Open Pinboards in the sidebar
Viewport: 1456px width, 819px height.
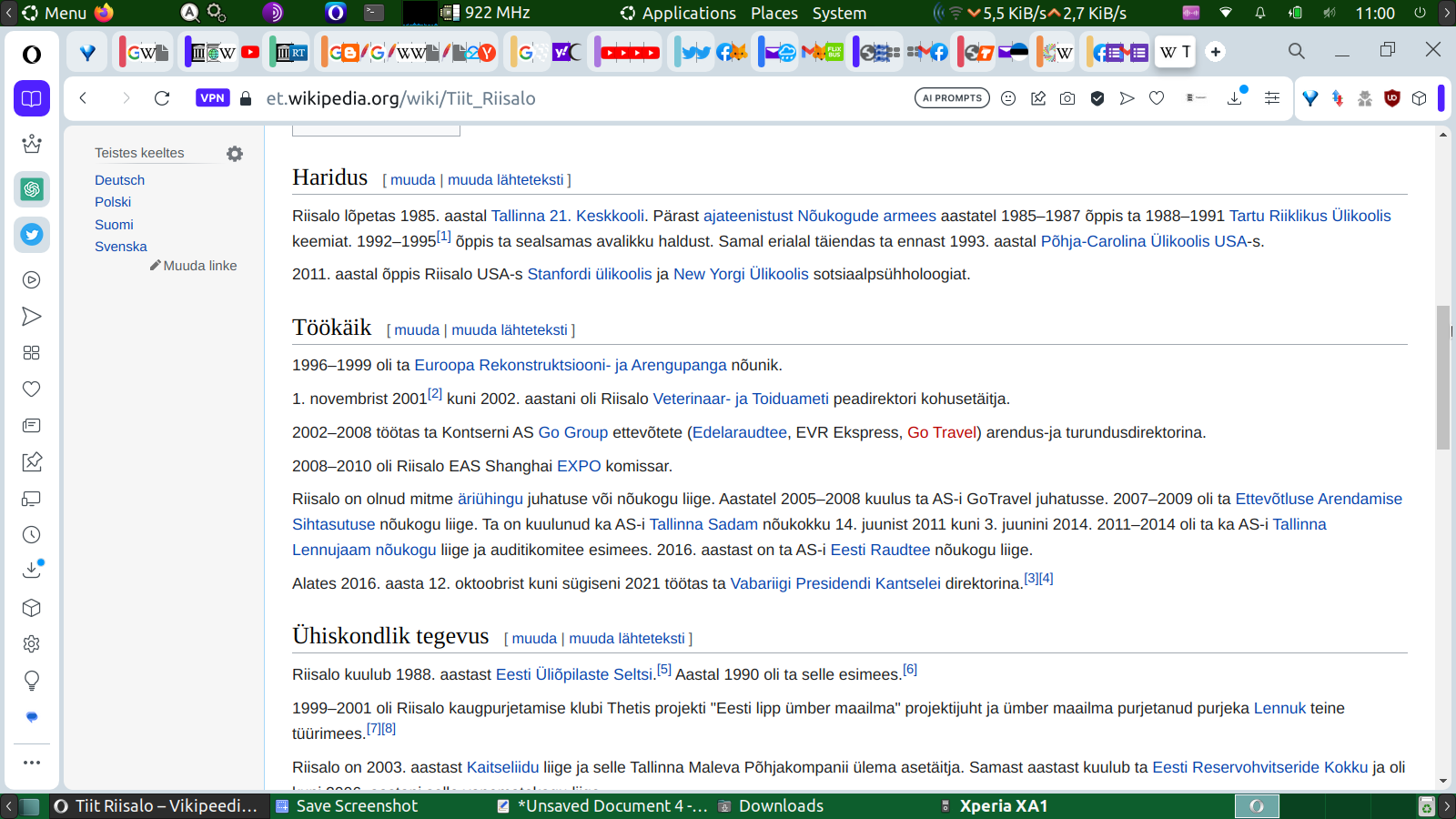point(32,462)
